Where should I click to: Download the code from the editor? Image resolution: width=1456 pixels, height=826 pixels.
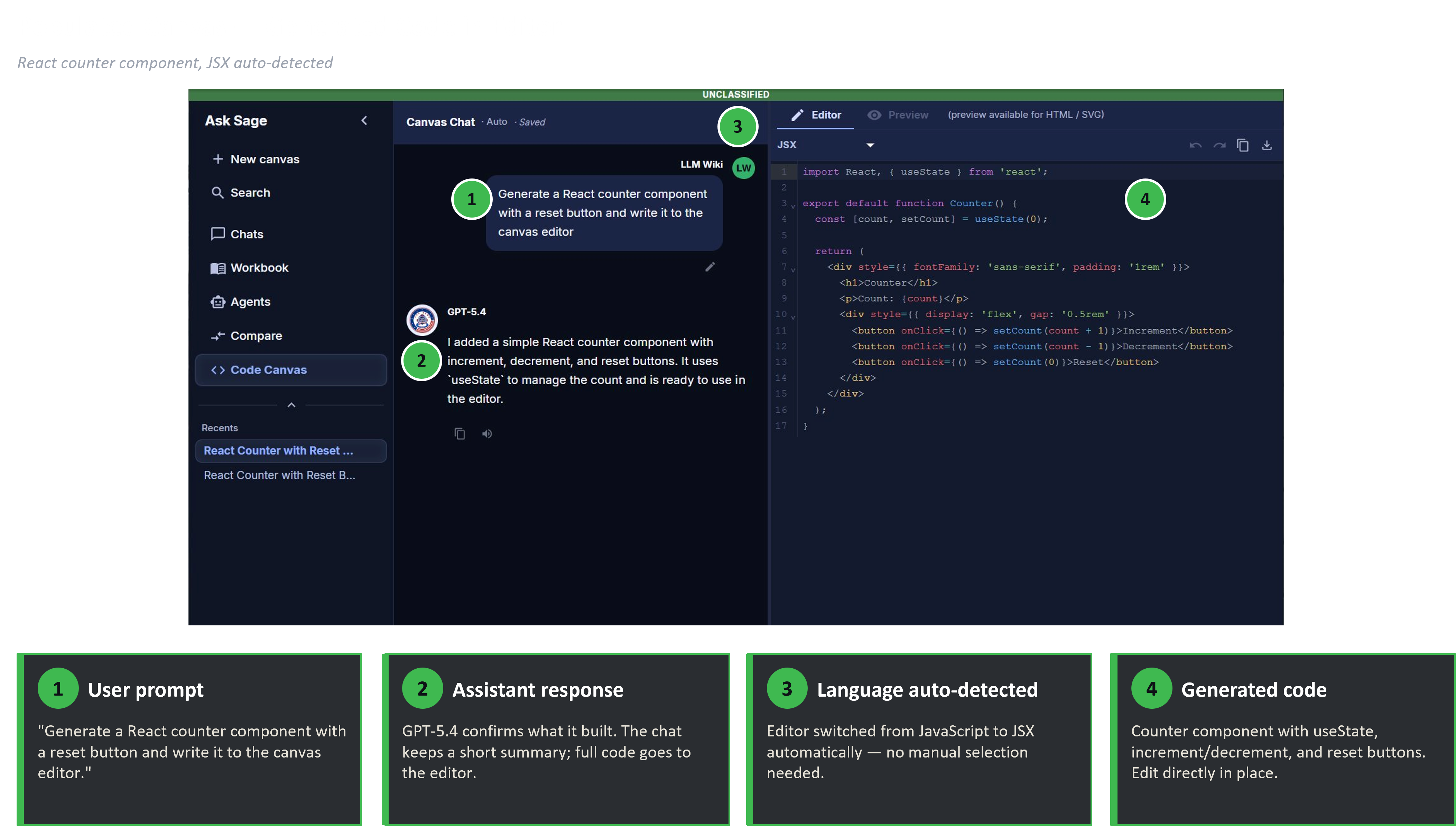click(x=1267, y=145)
